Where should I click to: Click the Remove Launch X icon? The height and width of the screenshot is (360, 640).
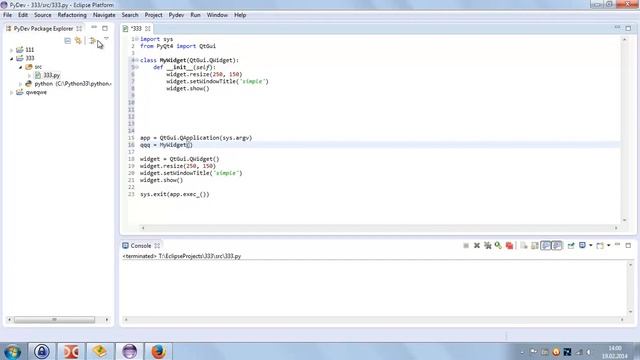476,246
